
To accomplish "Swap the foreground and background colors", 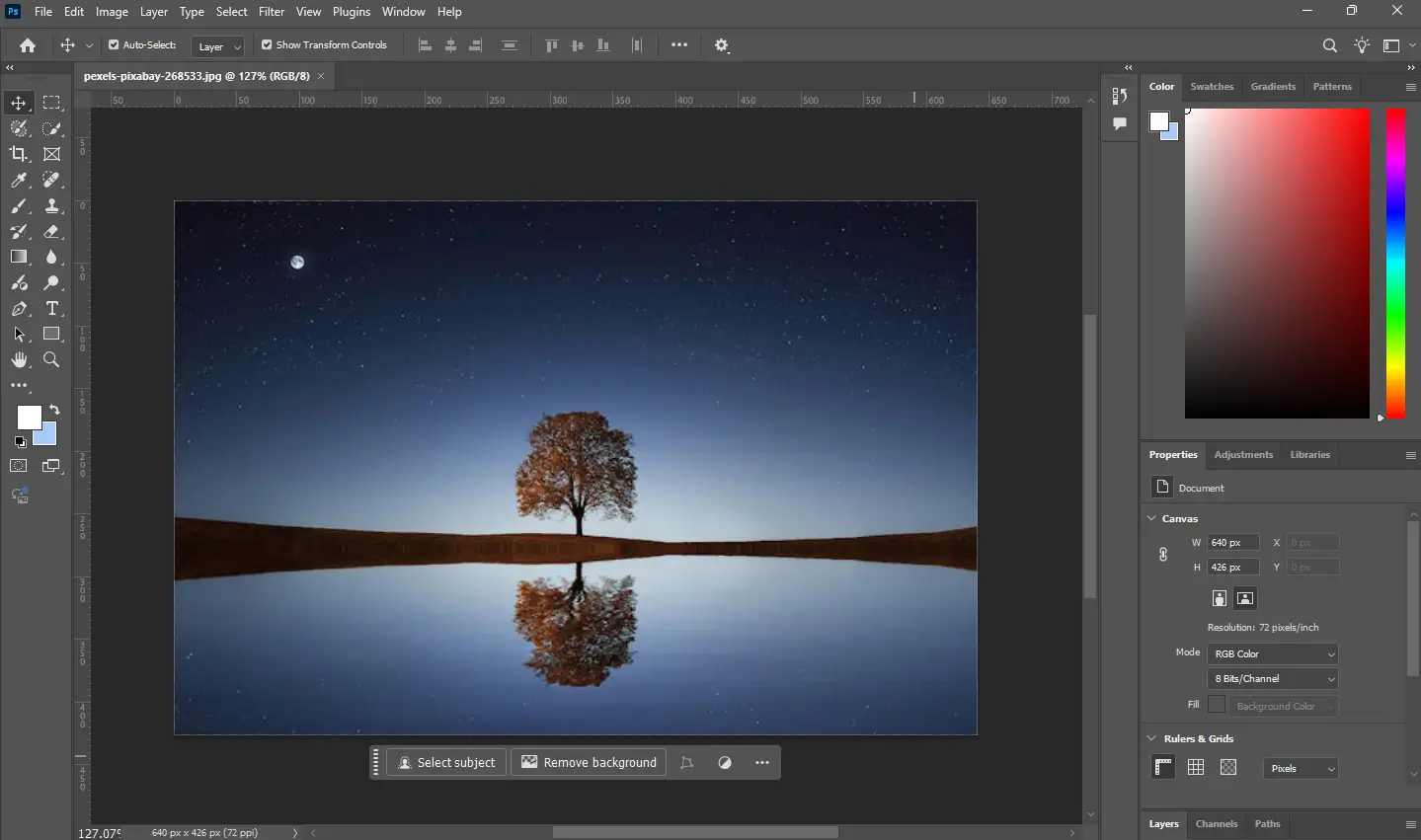I will [x=54, y=410].
